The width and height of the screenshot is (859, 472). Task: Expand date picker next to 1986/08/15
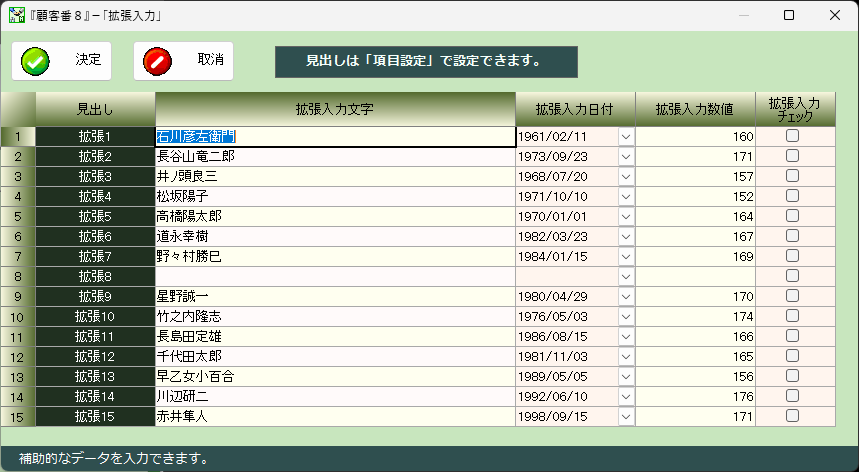click(x=626, y=337)
